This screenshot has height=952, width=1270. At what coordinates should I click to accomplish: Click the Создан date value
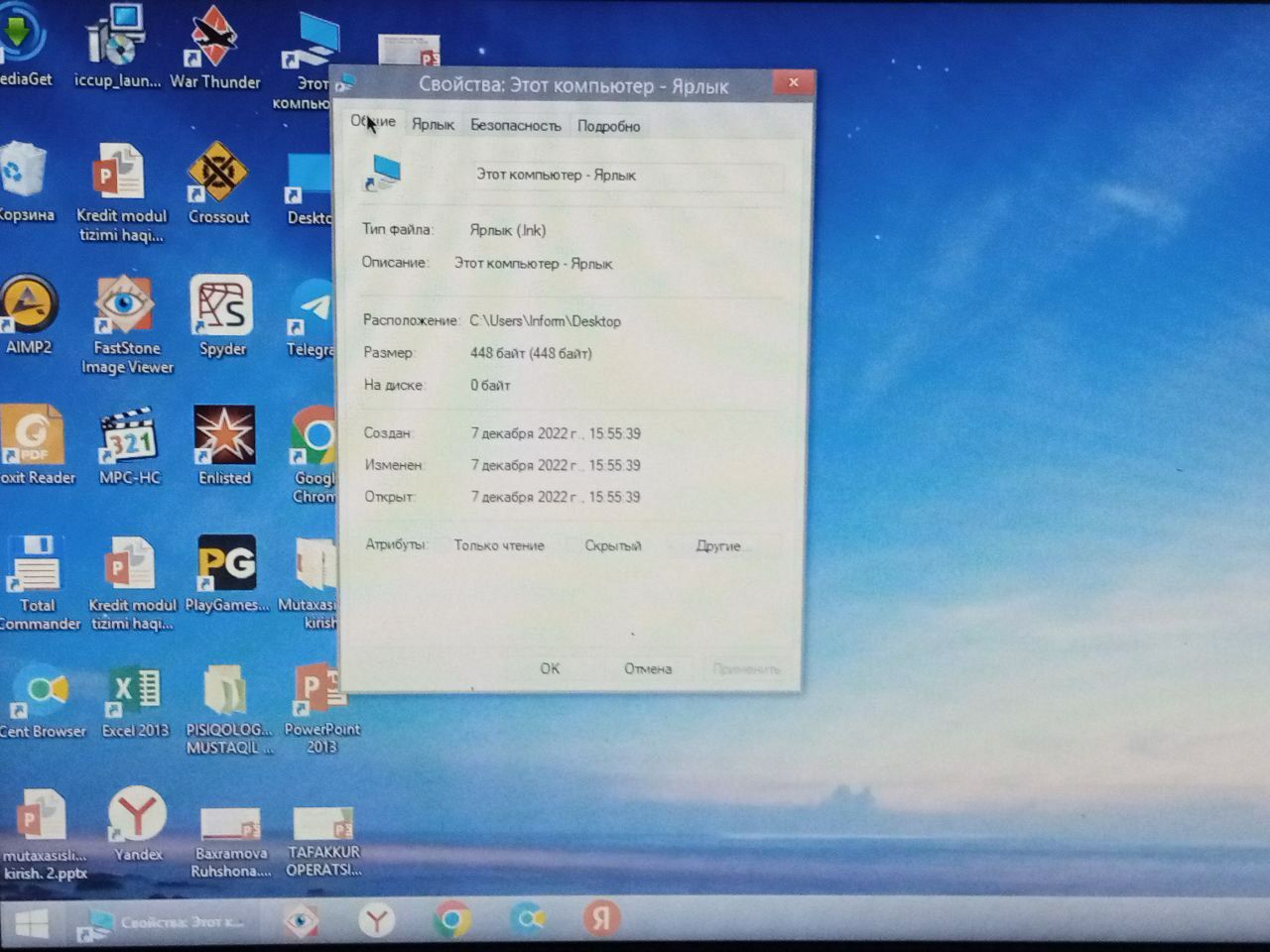tap(556, 433)
